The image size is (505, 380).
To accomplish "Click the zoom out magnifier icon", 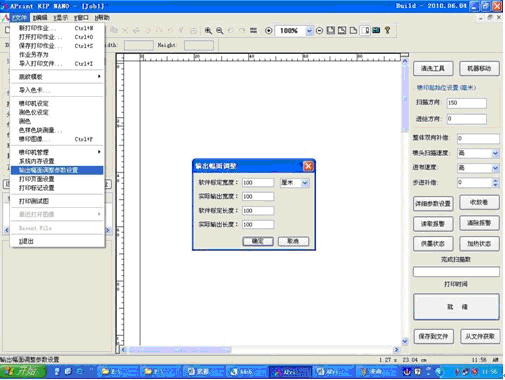I will click(220, 31).
